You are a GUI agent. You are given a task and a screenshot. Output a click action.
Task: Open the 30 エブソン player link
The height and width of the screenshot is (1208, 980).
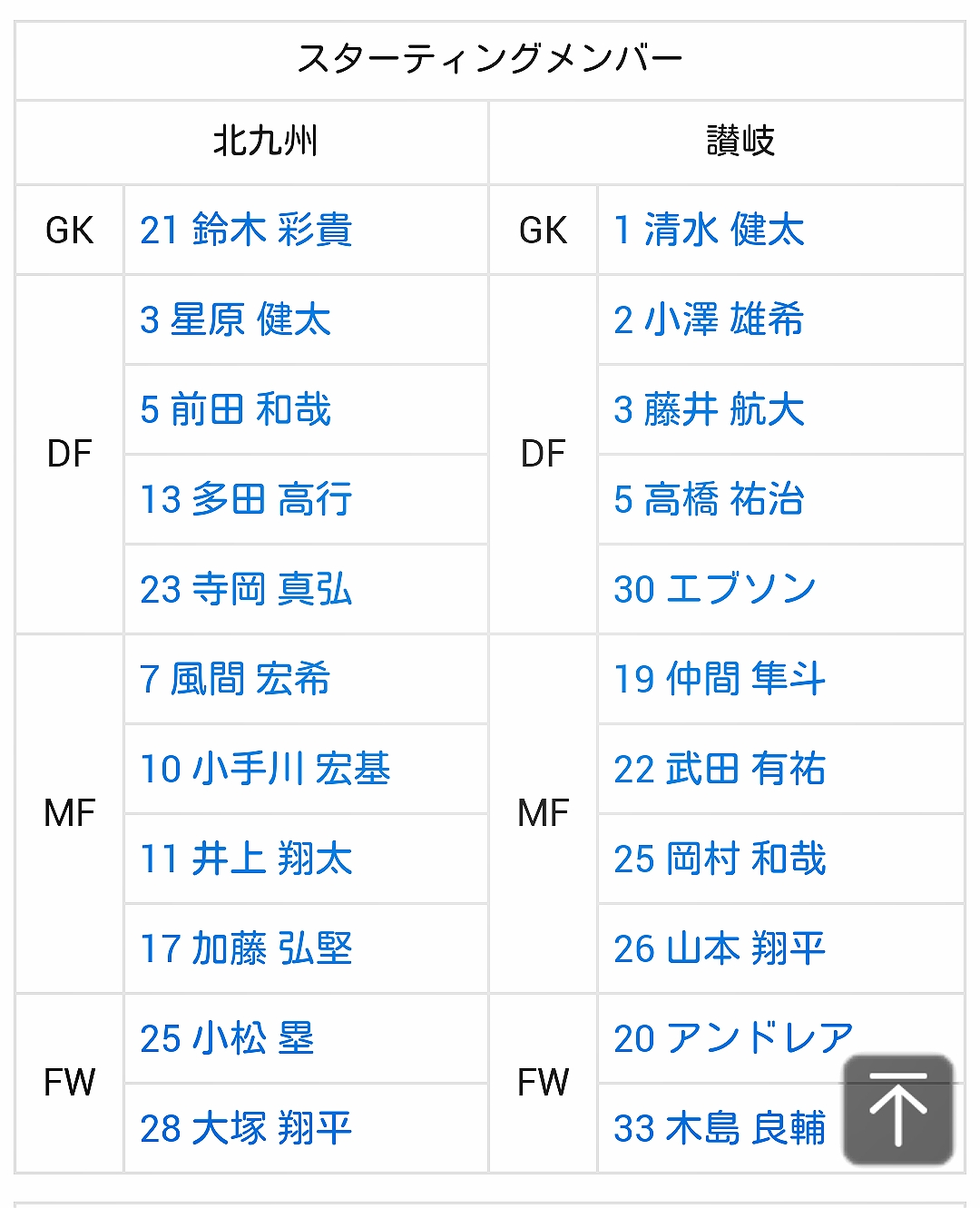pos(715,589)
